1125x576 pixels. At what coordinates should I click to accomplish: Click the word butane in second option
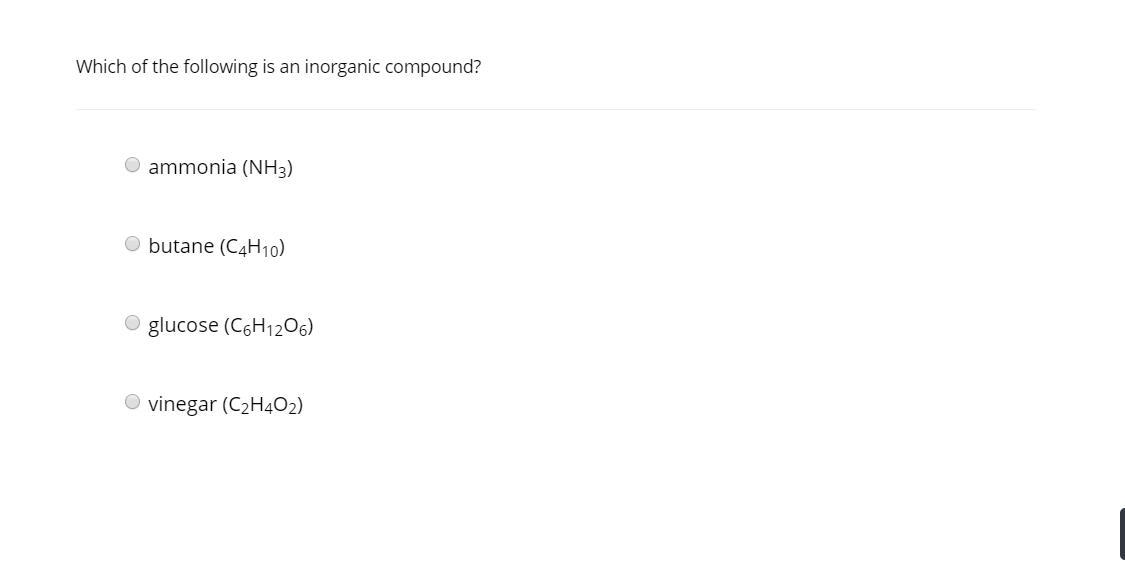[x=181, y=246]
